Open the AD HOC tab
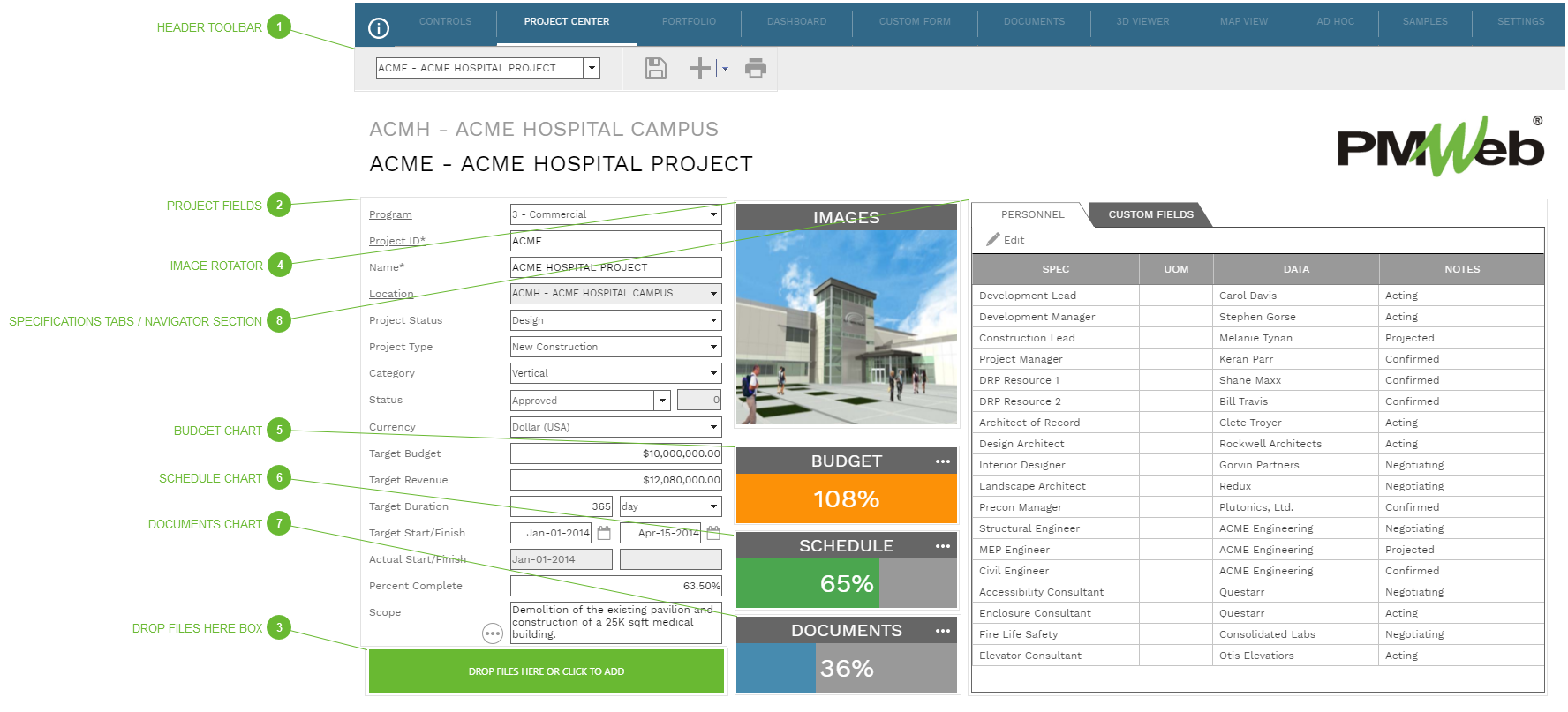The width and height of the screenshot is (1568, 712). tap(1335, 22)
